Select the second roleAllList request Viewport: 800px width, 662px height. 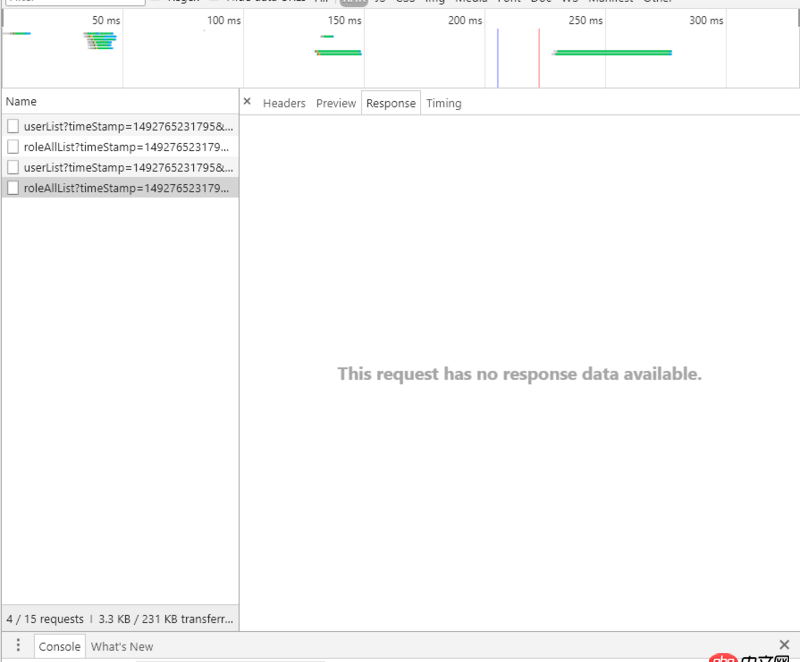tap(120, 188)
